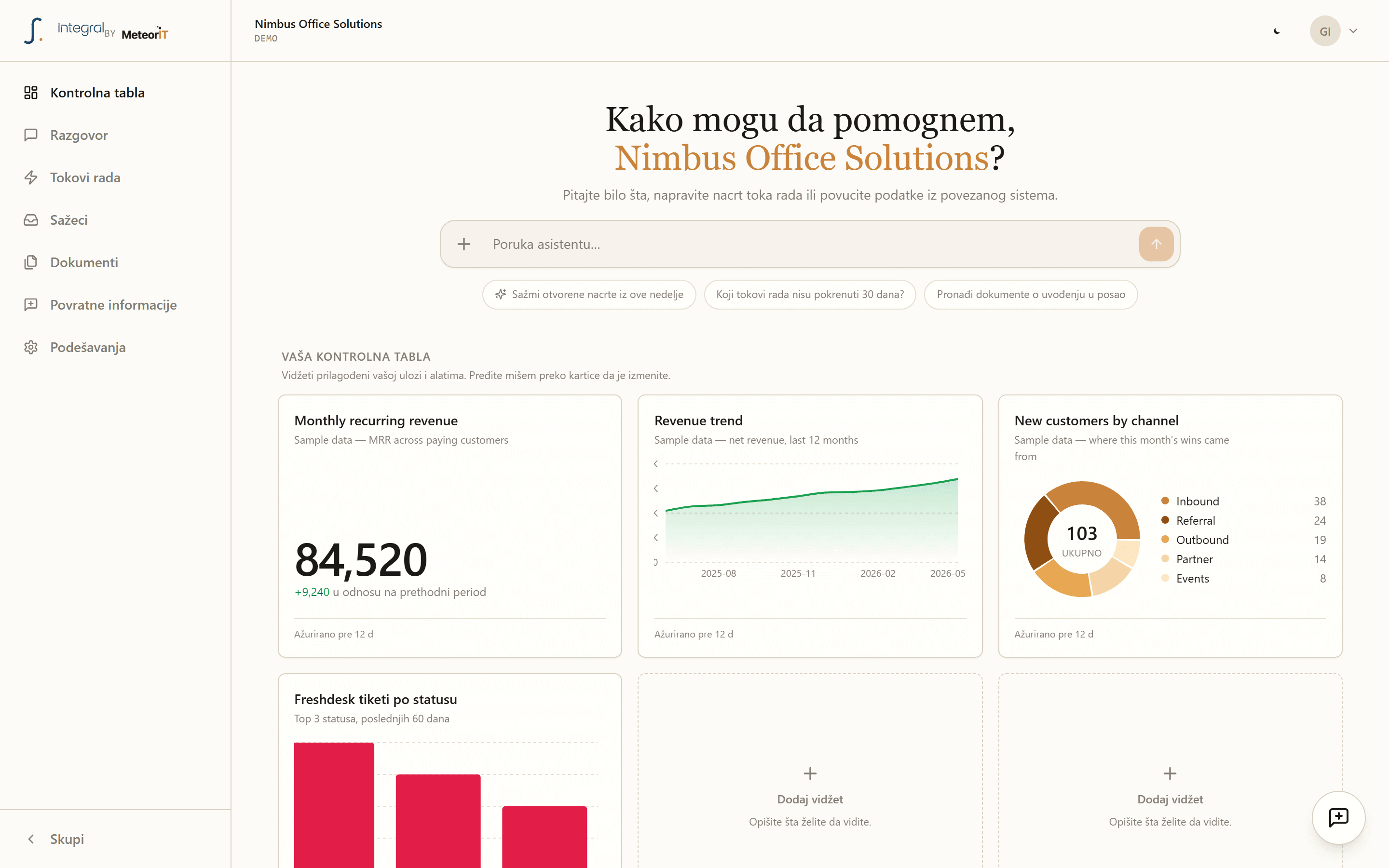Image resolution: width=1389 pixels, height=868 pixels.
Task: Click 'Pronađi dokumente o uvođenju u posao' chip
Action: [1031, 295]
